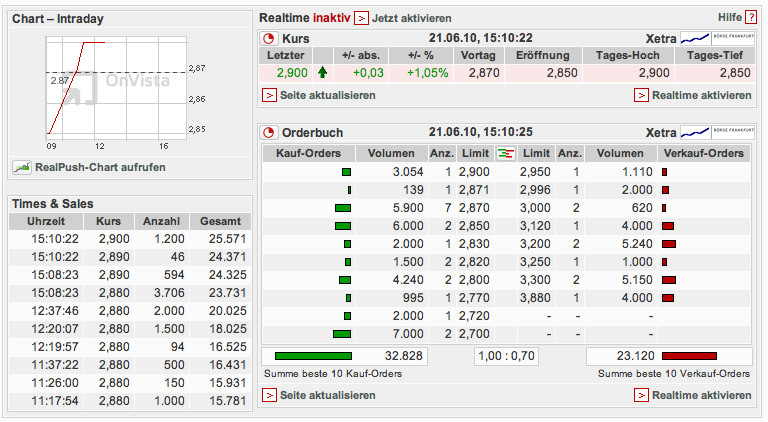Click the red arrow icon before Jetzt aktivieren
The width and height of the screenshot is (768, 422).
pos(361,18)
